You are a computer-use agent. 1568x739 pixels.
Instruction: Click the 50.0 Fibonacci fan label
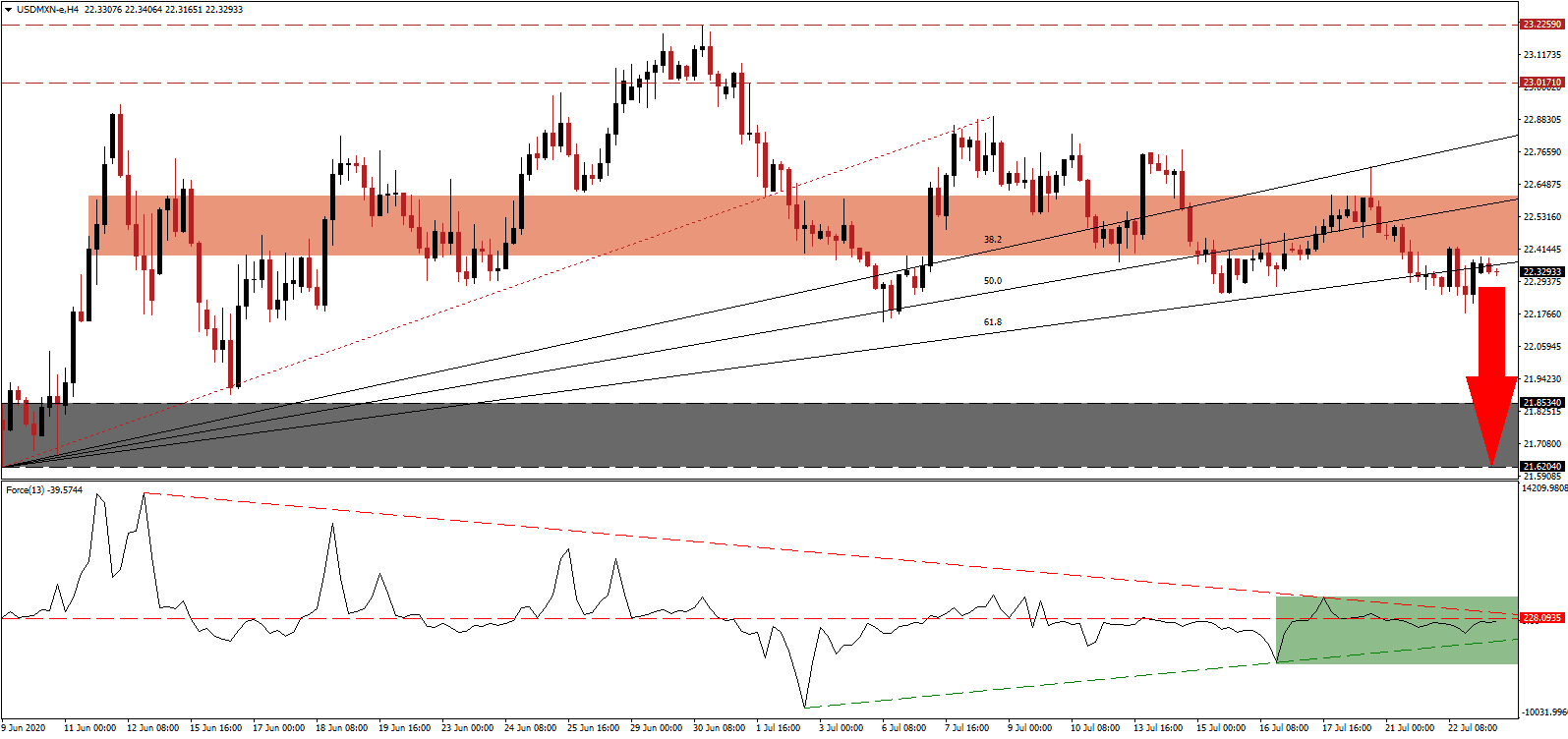click(x=993, y=281)
